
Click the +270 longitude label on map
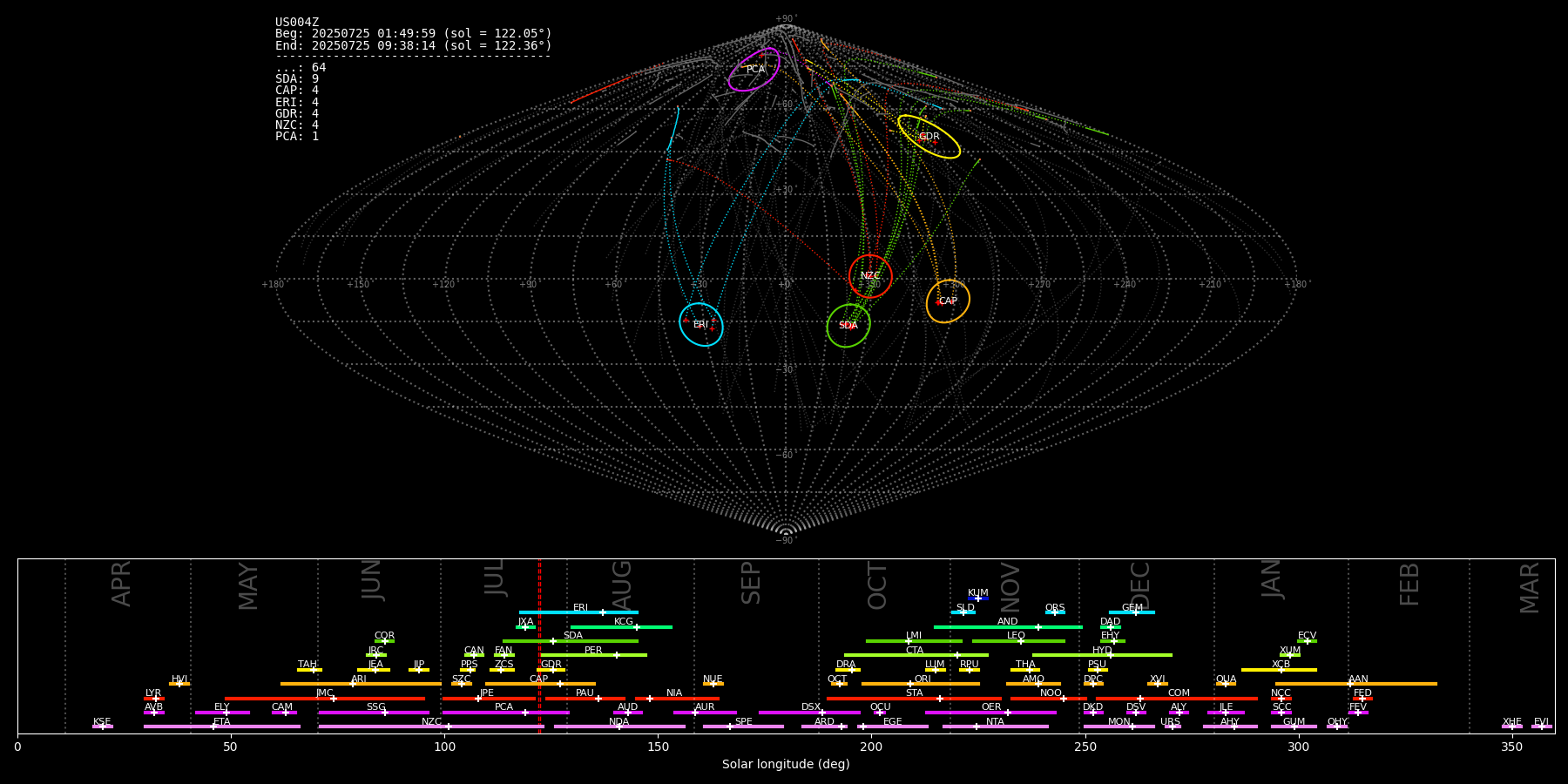(x=1038, y=284)
